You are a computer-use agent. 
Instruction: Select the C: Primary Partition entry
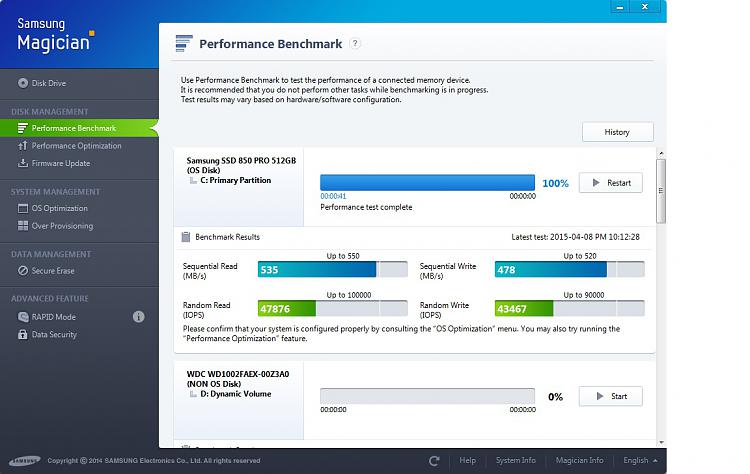click(x=235, y=180)
